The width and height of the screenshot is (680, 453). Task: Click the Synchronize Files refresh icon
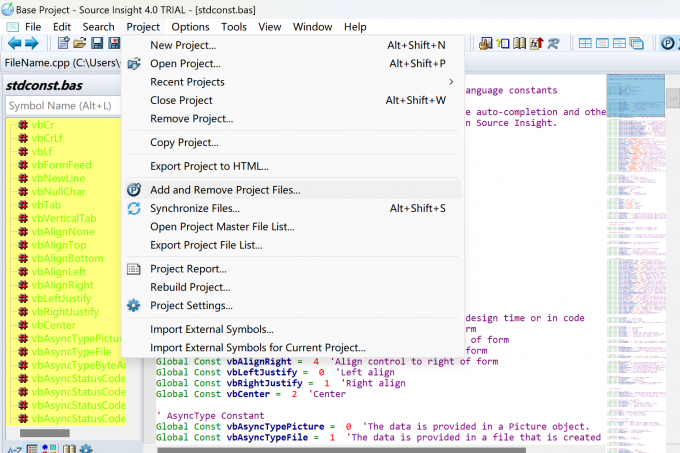click(133, 208)
